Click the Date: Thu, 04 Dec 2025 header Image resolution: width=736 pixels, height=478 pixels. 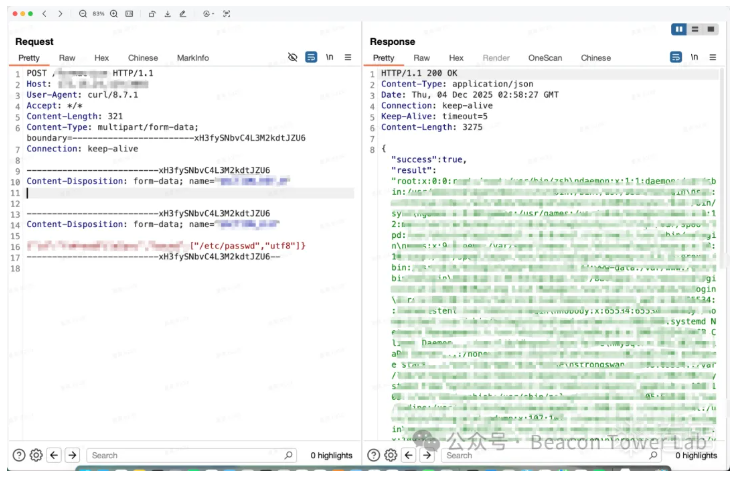click(470, 95)
